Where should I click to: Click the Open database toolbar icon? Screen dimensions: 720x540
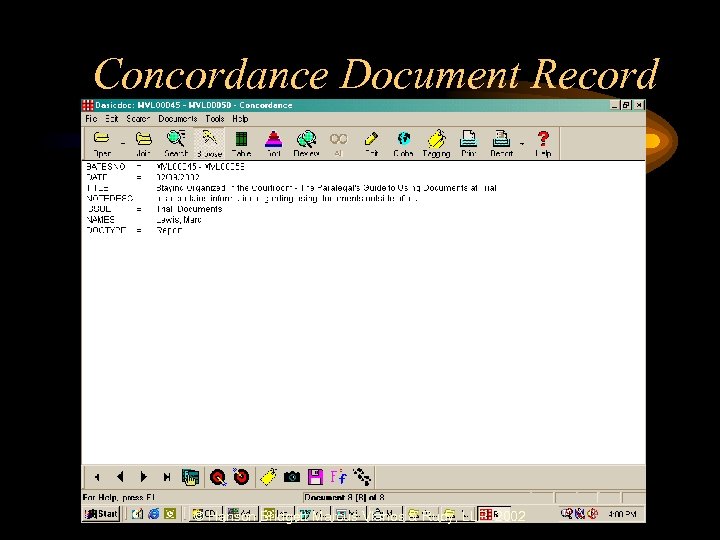[x=101, y=143]
